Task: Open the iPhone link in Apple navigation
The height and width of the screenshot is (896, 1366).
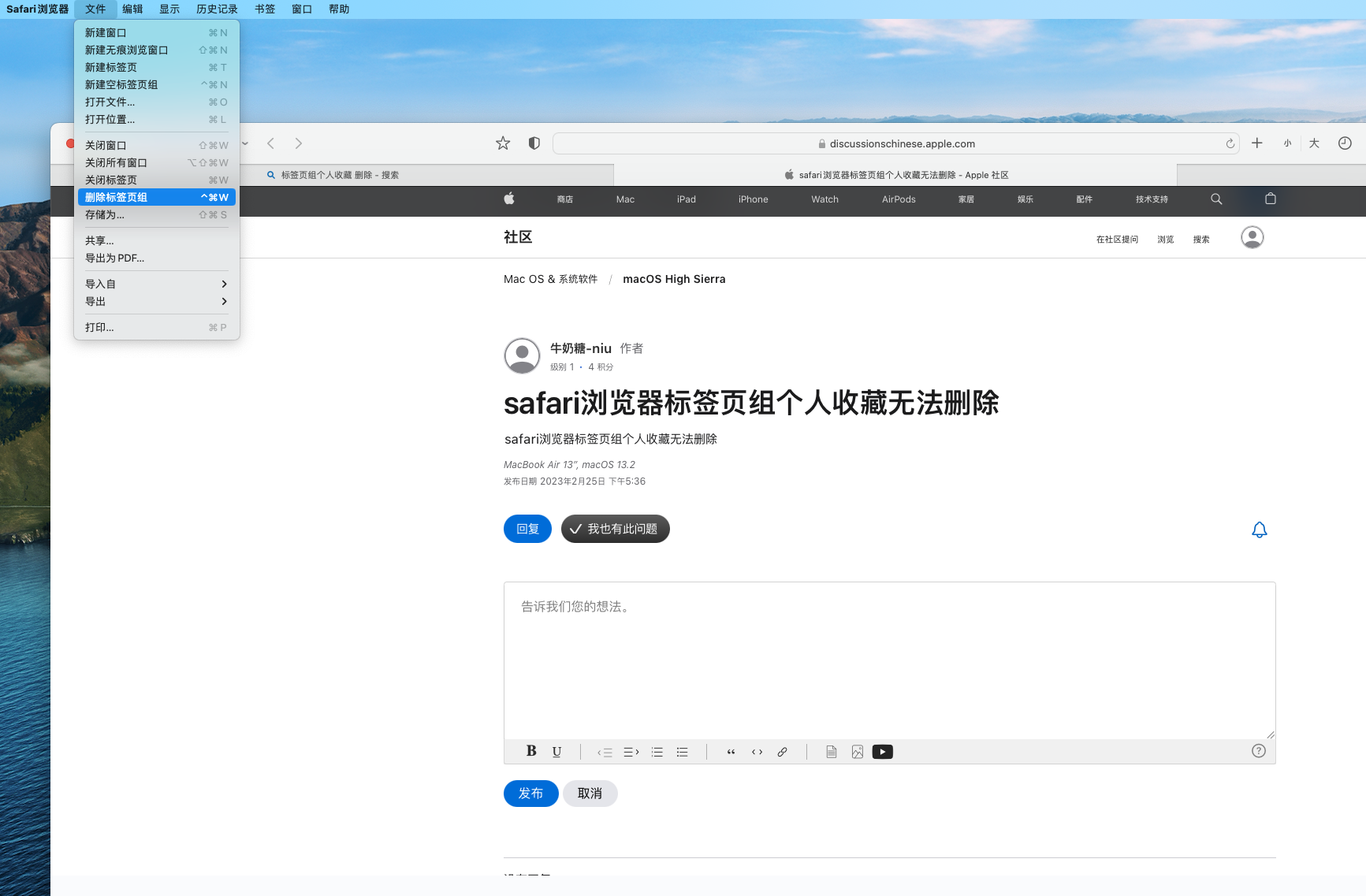Action: [x=754, y=199]
